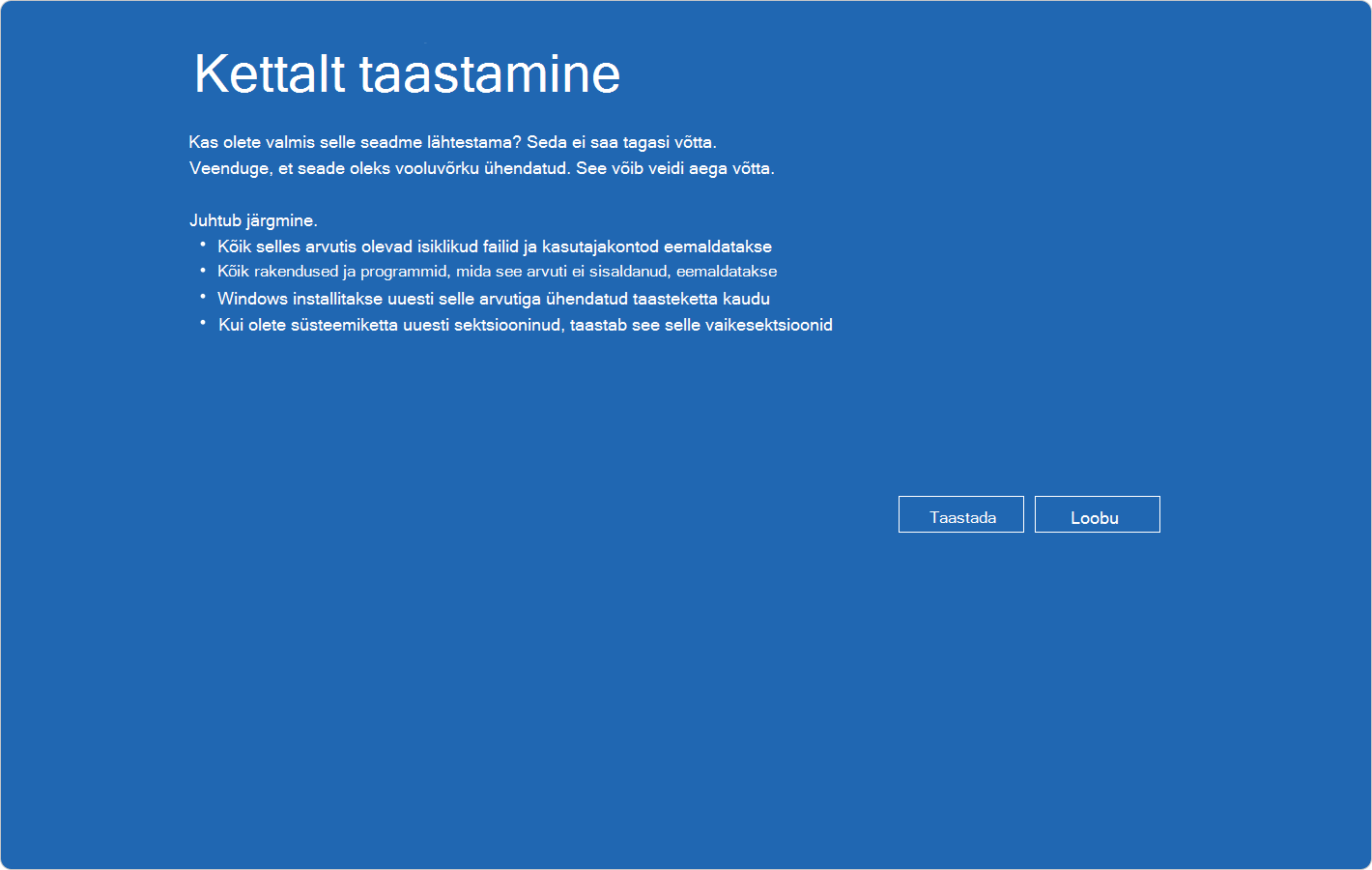The width and height of the screenshot is (1372, 870).
Task: Click bullet 'Windows installitakse uuesti'
Action: click(x=493, y=299)
